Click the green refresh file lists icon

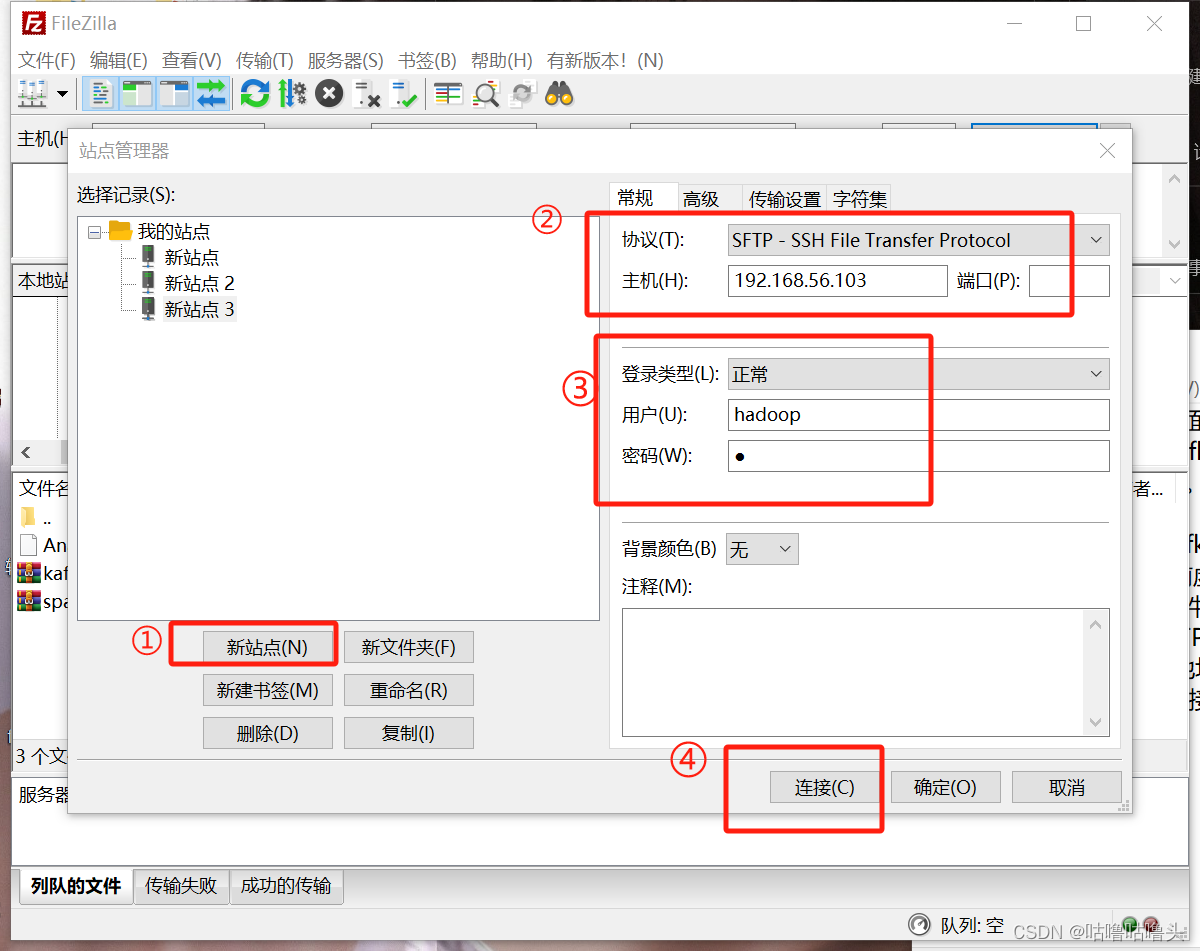coord(255,94)
